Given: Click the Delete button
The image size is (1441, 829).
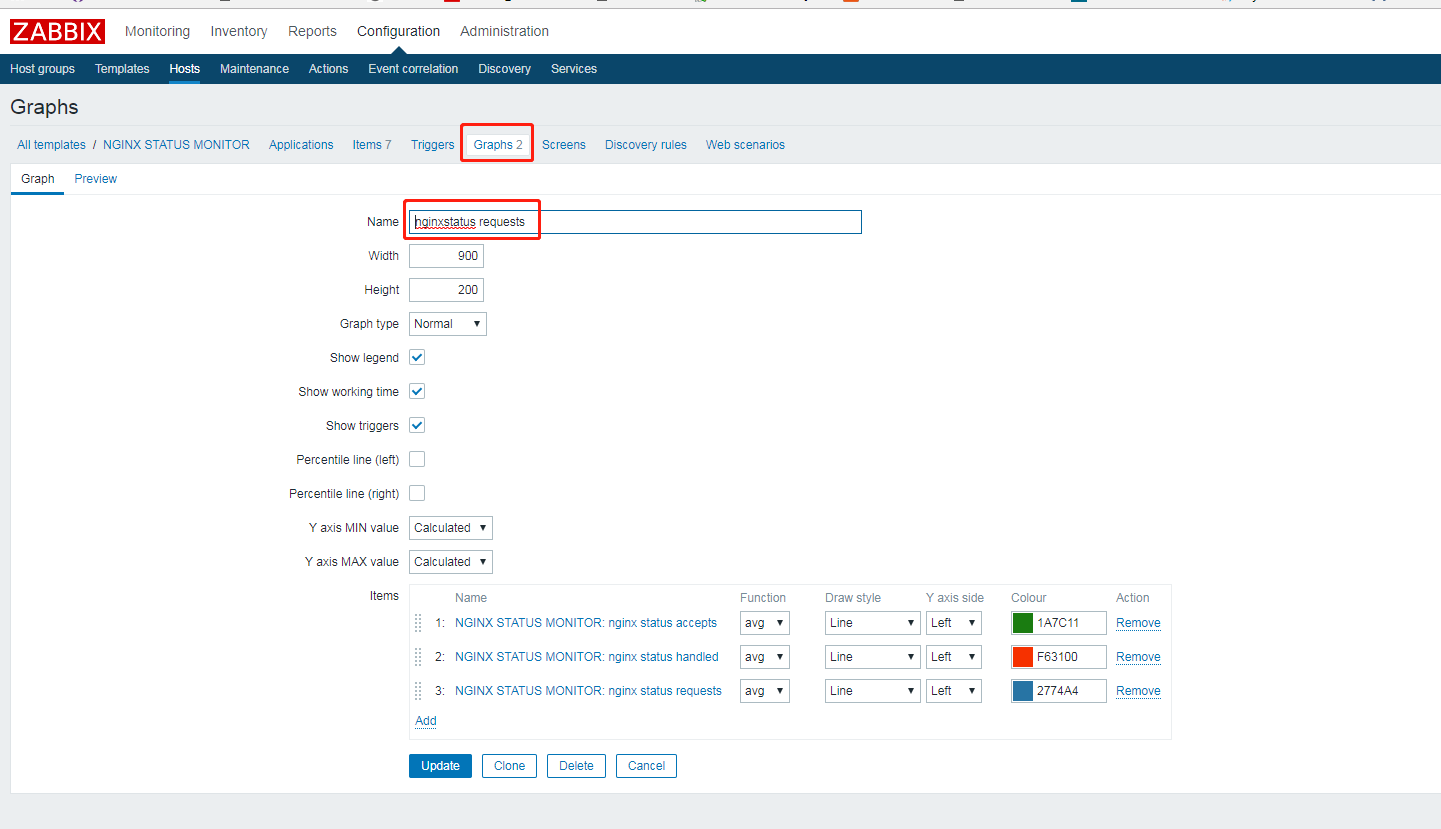Looking at the screenshot, I should coord(576,766).
